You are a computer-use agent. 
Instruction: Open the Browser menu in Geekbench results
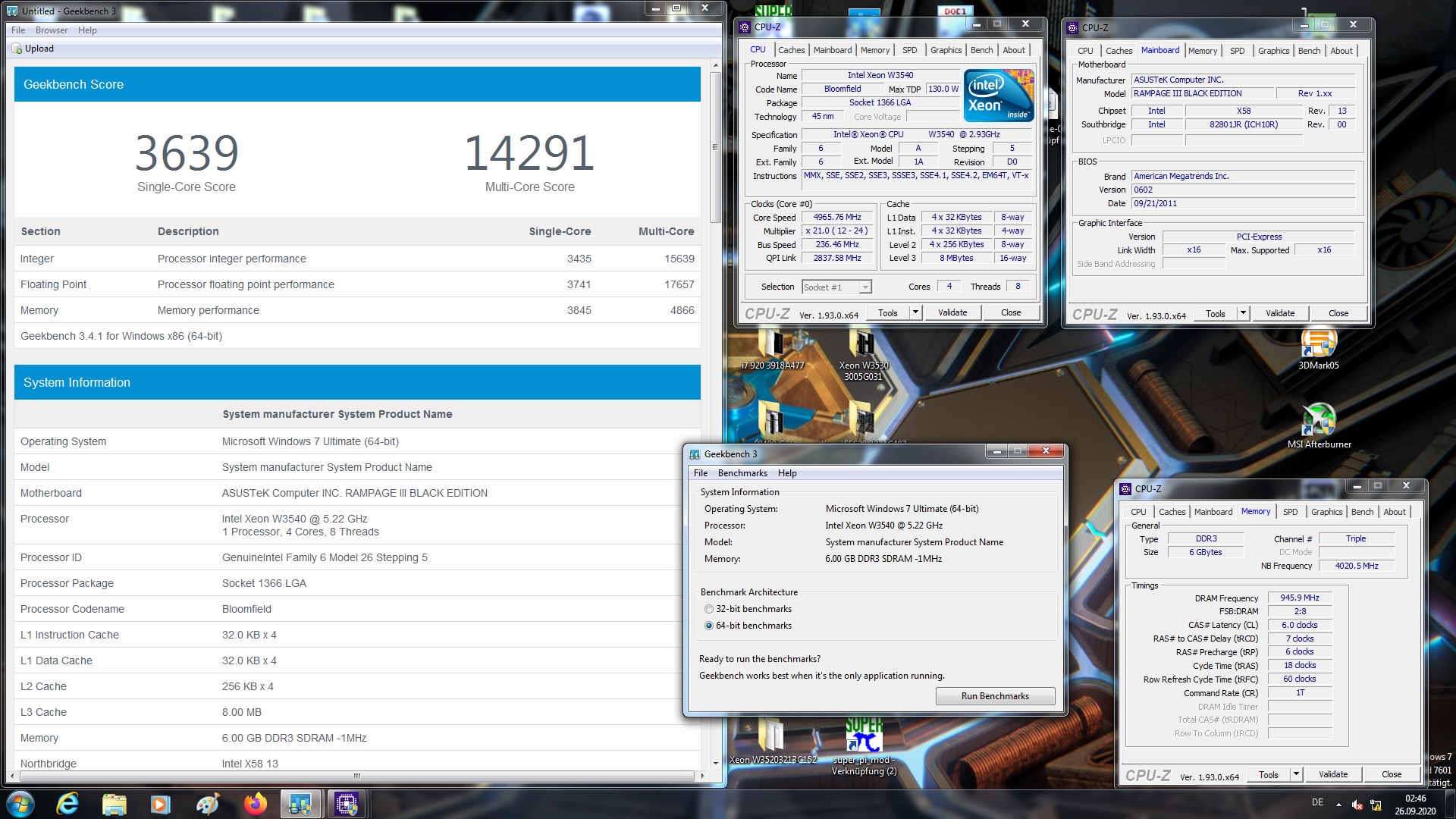coord(52,30)
